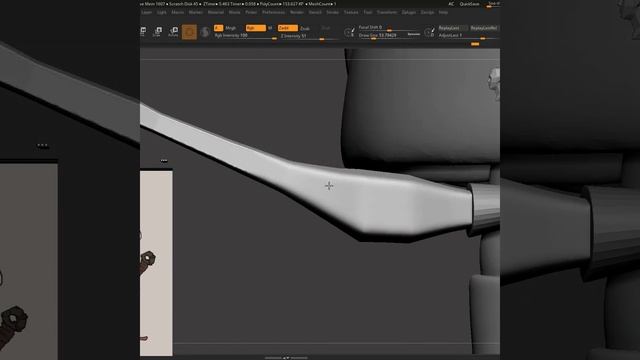The image size is (640, 360).
Task: Open the Zplugin menu
Action: click(x=409, y=12)
